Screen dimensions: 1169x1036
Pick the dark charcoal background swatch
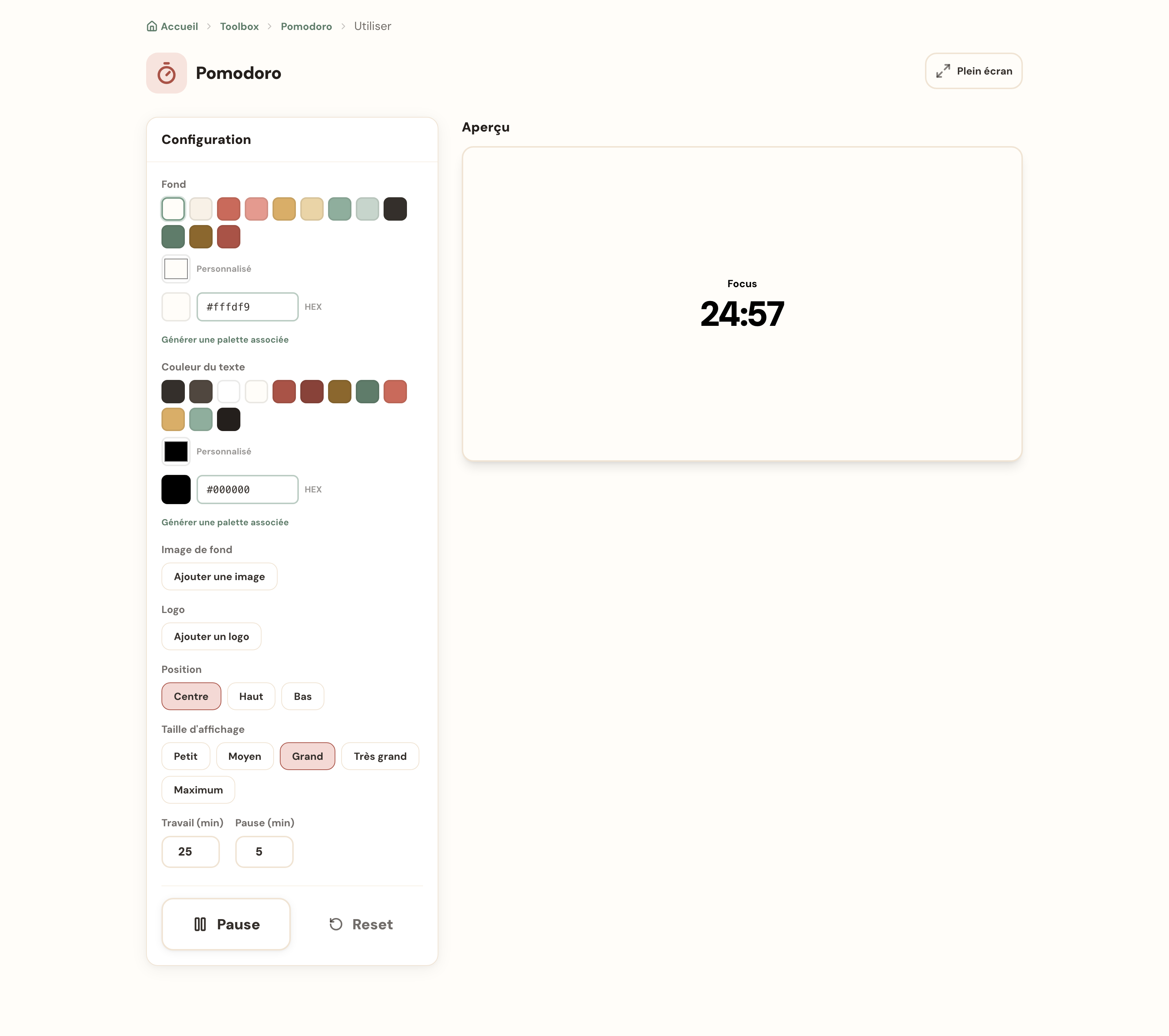(x=395, y=209)
